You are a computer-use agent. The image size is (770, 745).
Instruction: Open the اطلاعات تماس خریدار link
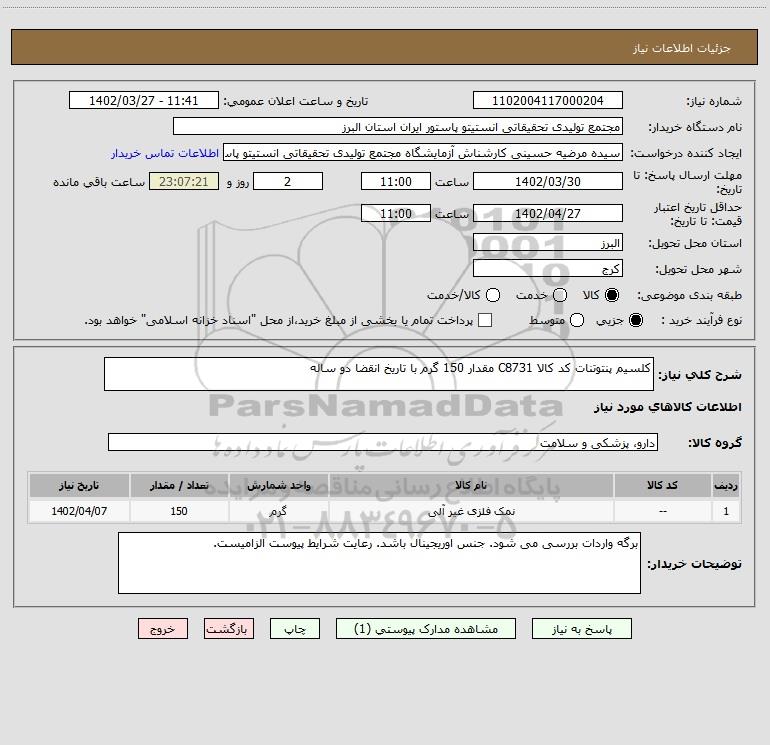[x=165, y=153]
